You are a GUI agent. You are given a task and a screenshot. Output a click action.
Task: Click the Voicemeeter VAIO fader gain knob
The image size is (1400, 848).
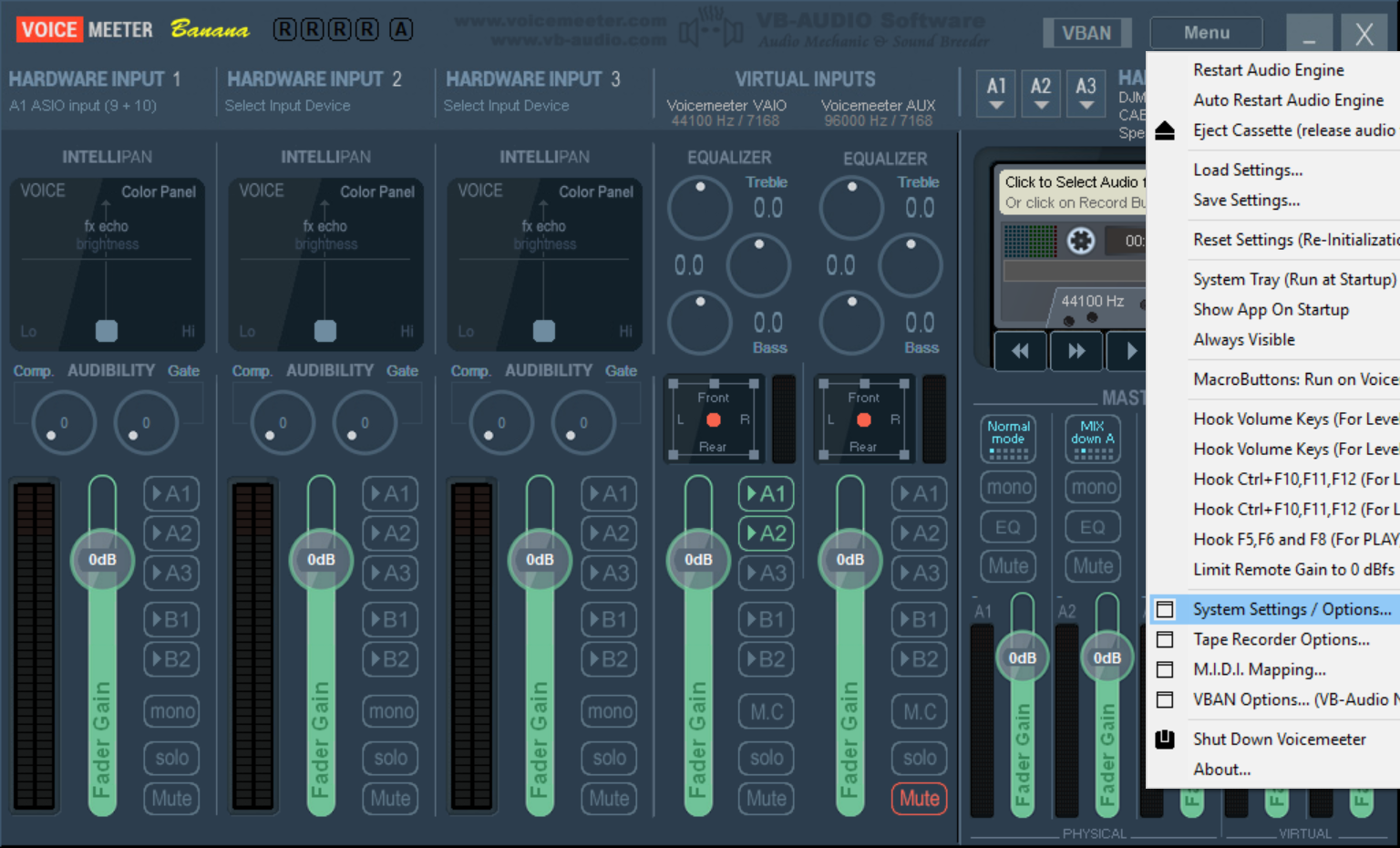pyautogui.click(x=698, y=559)
